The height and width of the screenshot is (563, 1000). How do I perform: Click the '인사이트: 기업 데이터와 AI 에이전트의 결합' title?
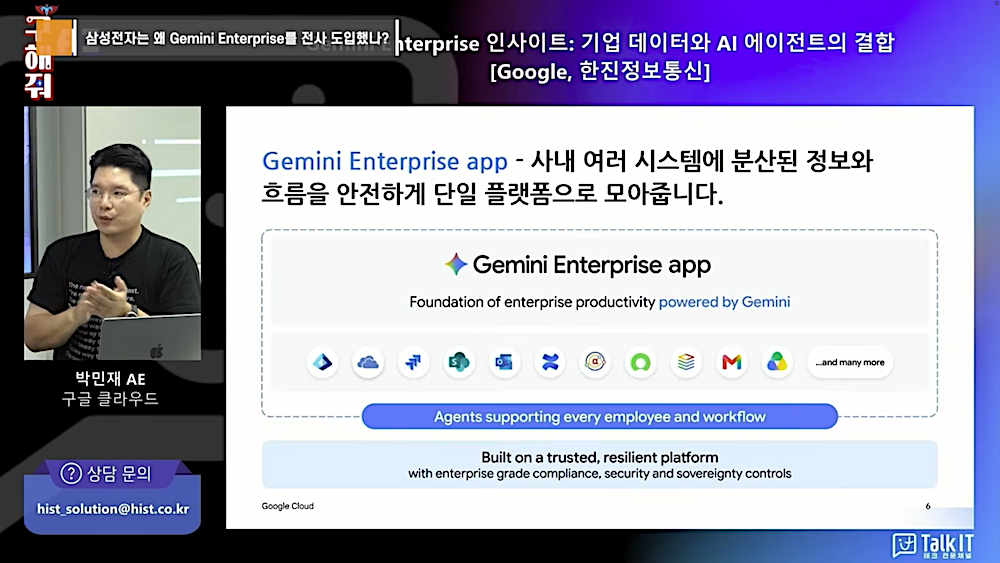pyautogui.click(x=690, y=43)
